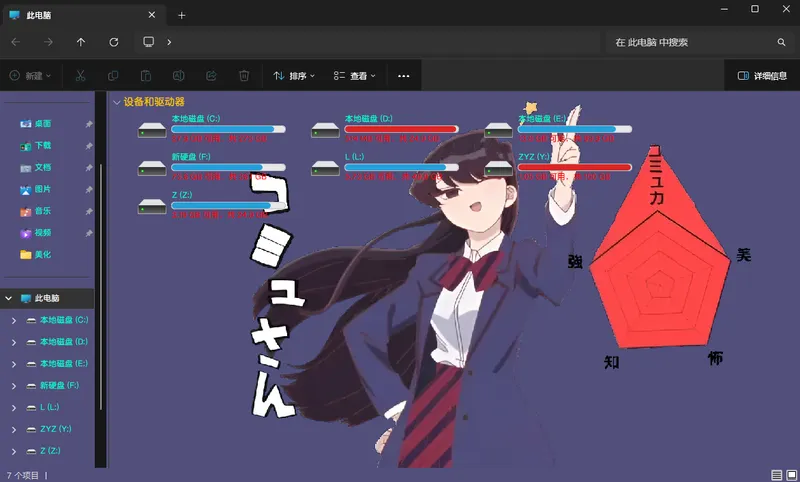The height and width of the screenshot is (482, 800).
Task: Go forward with the right arrow
Action: (x=48, y=42)
